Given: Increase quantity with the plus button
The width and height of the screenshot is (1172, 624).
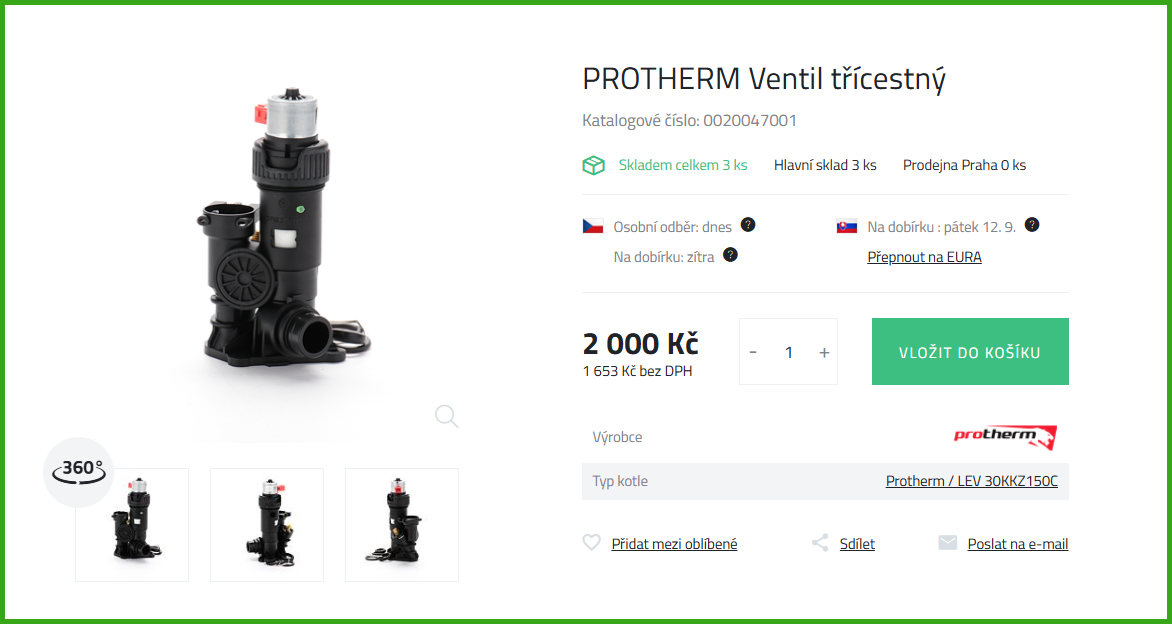Looking at the screenshot, I should (824, 352).
